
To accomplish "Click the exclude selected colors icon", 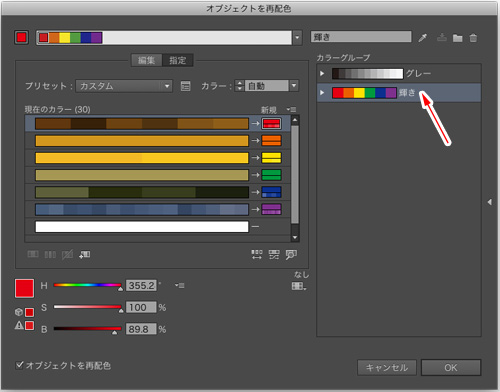I will tap(67, 255).
